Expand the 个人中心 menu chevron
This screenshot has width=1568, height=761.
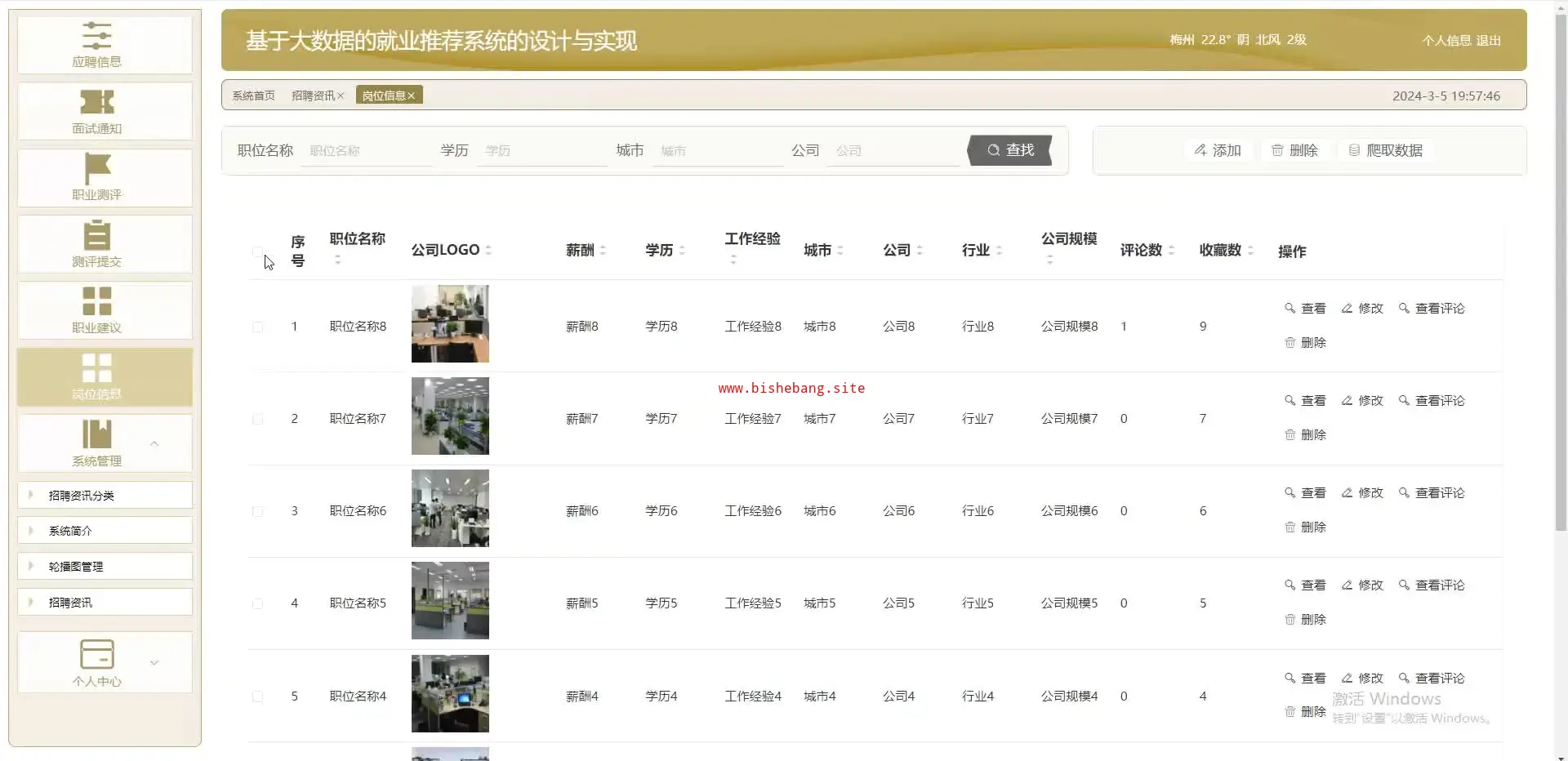pos(154,662)
